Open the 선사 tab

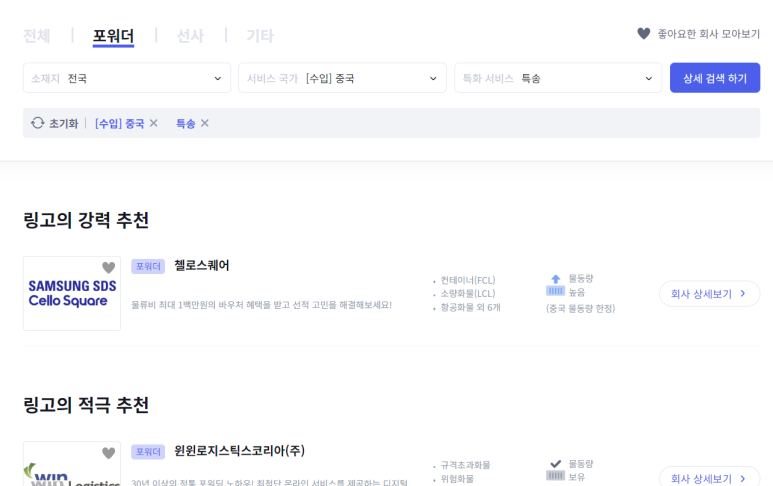(x=190, y=35)
